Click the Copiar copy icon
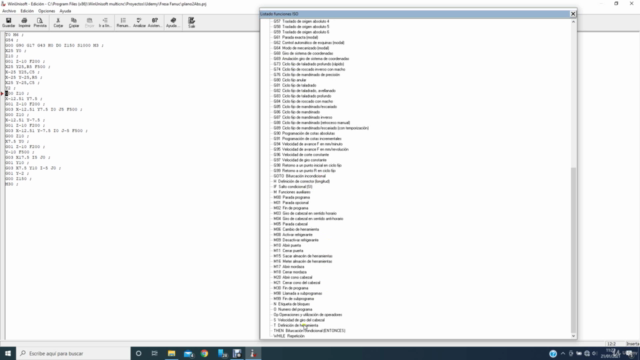Image resolution: width=640 pixels, height=360 pixels. click(74, 22)
